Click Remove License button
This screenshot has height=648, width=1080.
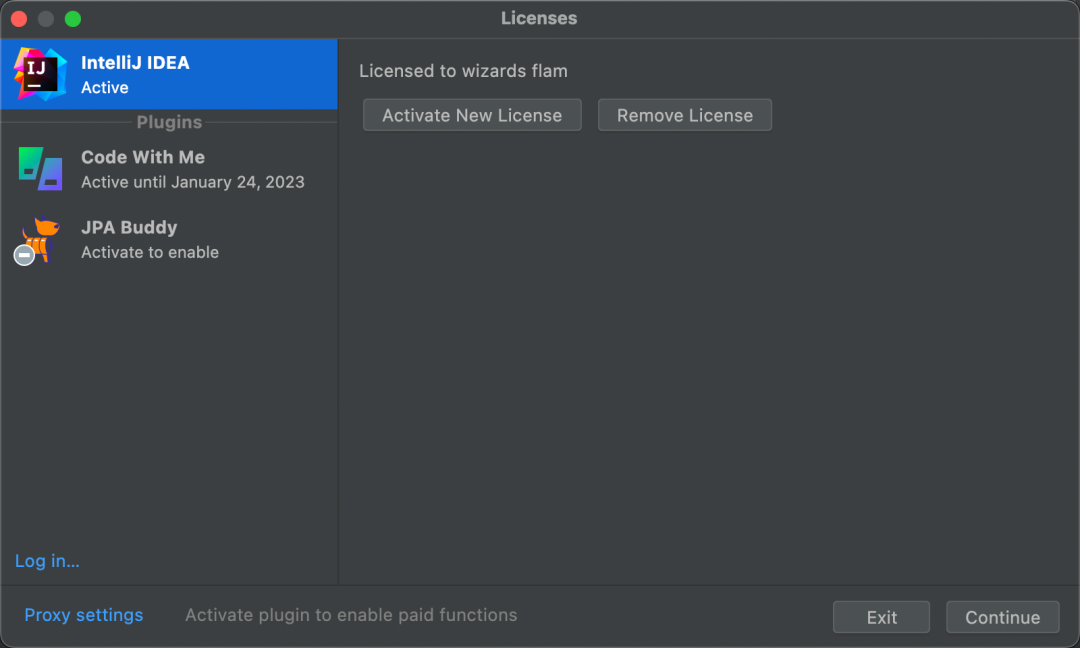[x=685, y=115]
